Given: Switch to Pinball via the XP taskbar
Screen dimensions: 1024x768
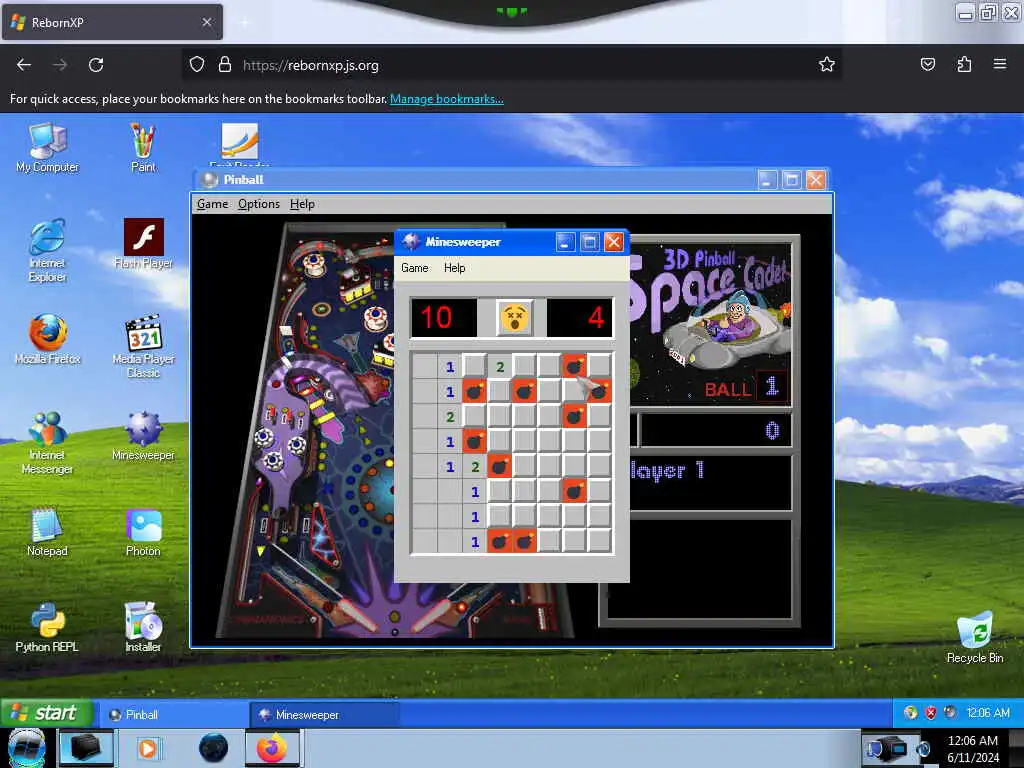Looking at the screenshot, I should tap(172, 714).
